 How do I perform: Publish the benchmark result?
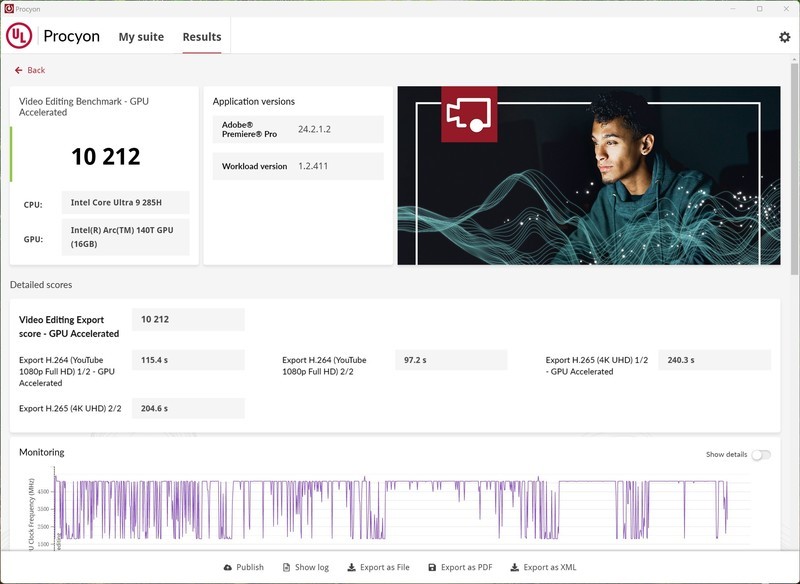click(x=243, y=567)
